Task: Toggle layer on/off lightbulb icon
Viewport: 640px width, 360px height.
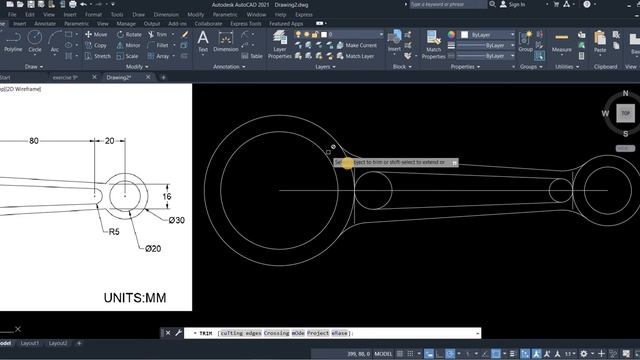Action: tap(298, 35)
